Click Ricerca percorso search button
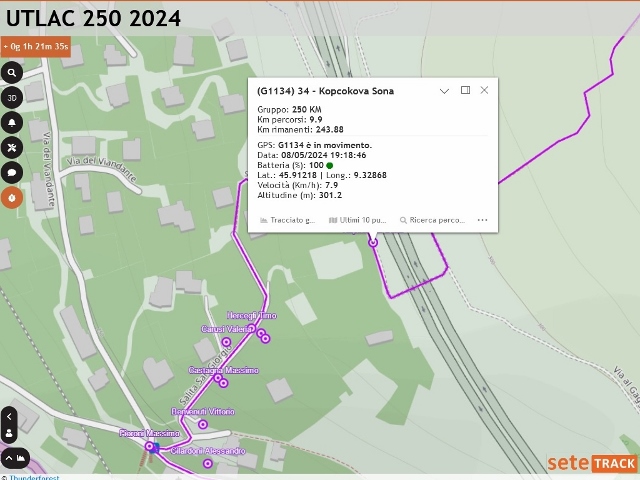This screenshot has height=480, width=640. pos(432,220)
